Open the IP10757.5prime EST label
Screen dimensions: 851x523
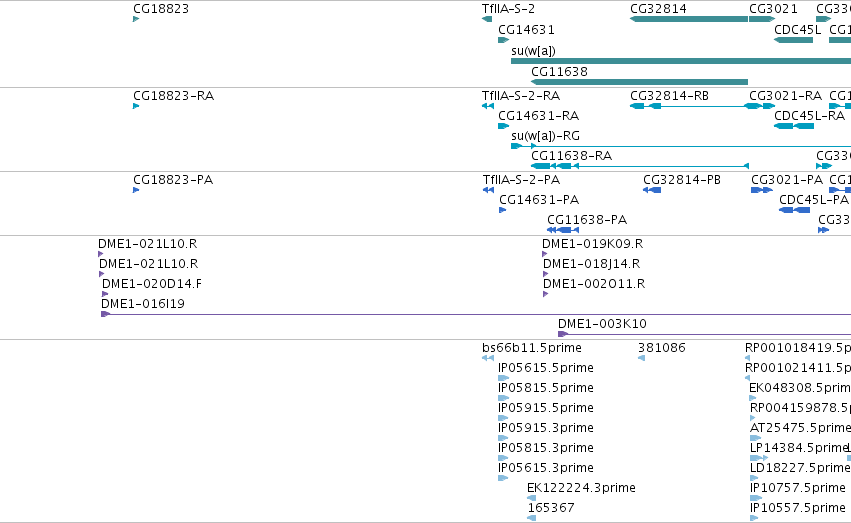click(797, 489)
